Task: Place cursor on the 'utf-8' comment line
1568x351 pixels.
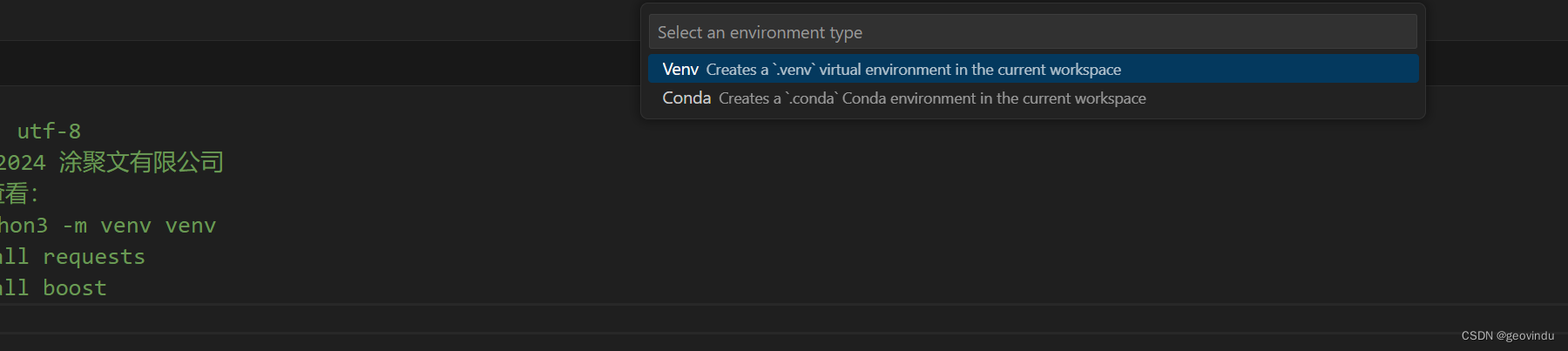Action: tap(49, 132)
